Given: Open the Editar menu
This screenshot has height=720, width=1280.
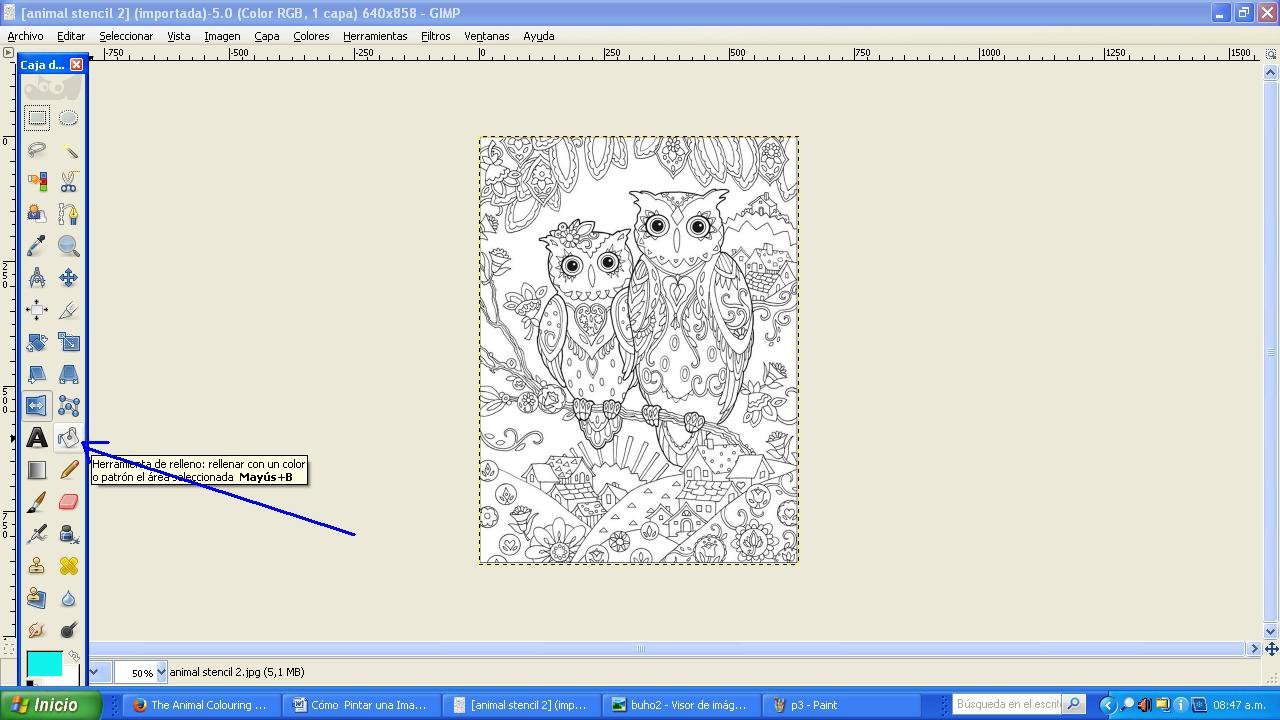Looking at the screenshot, I should [70, 36].
